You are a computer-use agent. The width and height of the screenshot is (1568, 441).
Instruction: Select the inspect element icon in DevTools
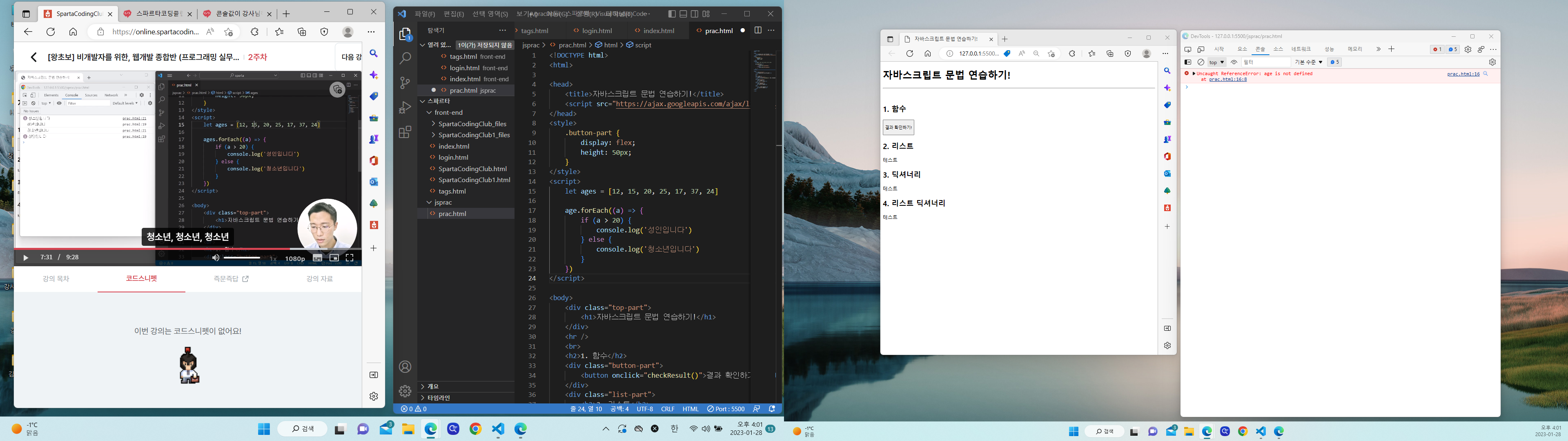coord(1187,49)
